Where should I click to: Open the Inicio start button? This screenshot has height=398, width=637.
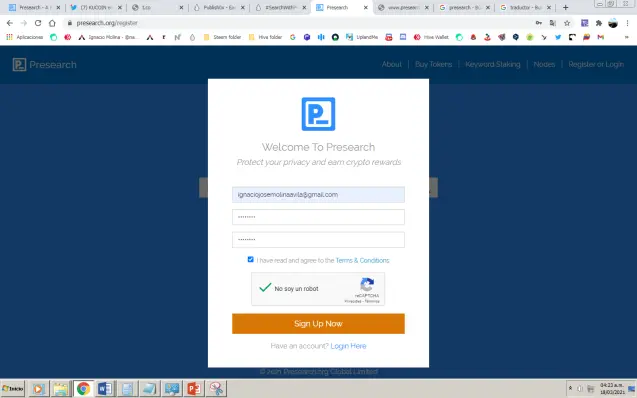pos(13,389)
